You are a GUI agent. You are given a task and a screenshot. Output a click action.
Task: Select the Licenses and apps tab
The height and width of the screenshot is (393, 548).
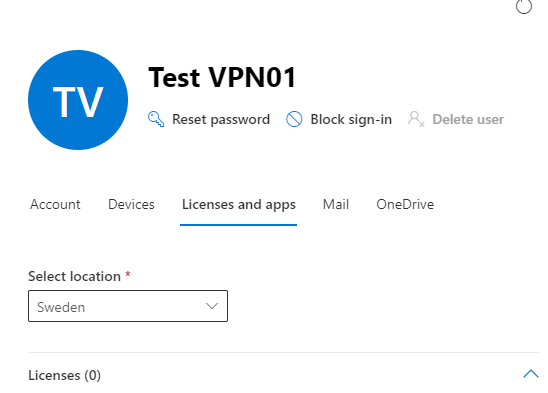[x=239, y=205]
